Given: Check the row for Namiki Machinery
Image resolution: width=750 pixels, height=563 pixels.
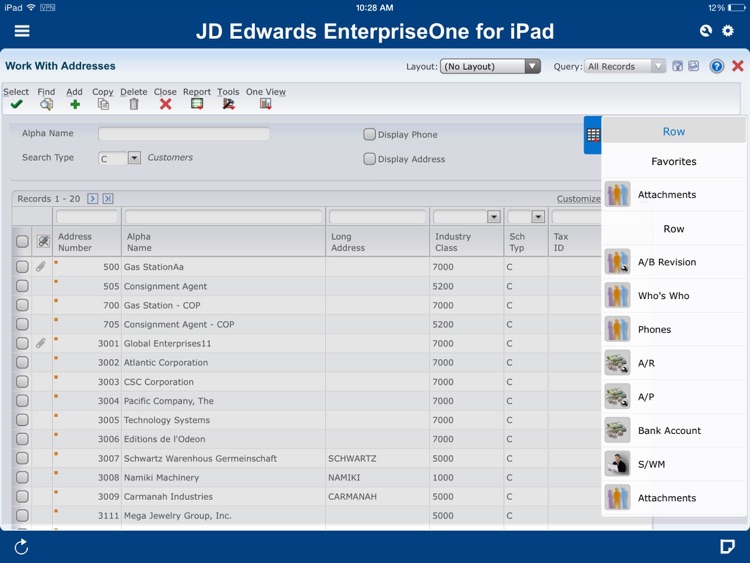Looking at the screenshot, I should coord(22,477).
